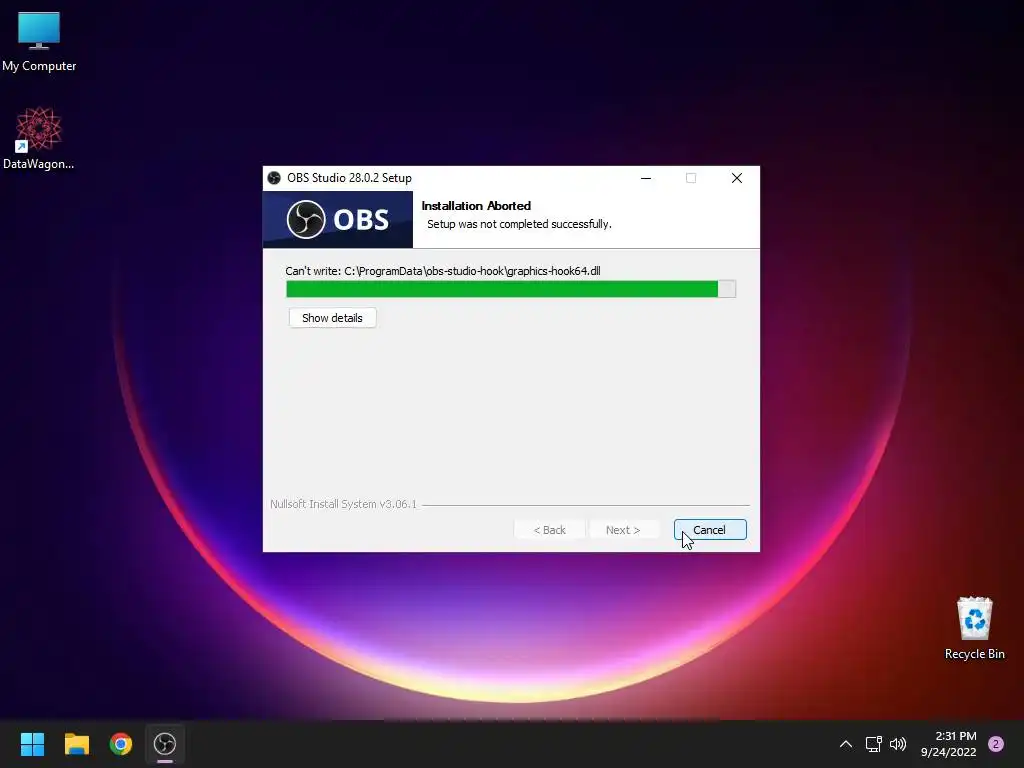Click the OBS logo banner

[x=338, y=219]
